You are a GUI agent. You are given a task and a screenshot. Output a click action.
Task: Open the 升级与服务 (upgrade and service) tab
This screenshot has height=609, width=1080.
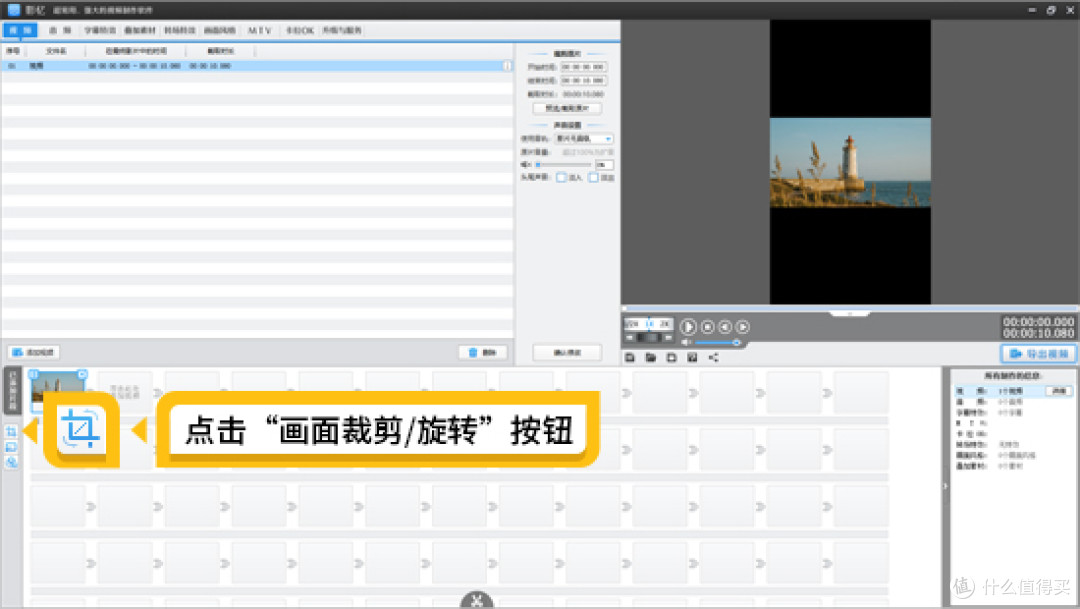[342, 30]
